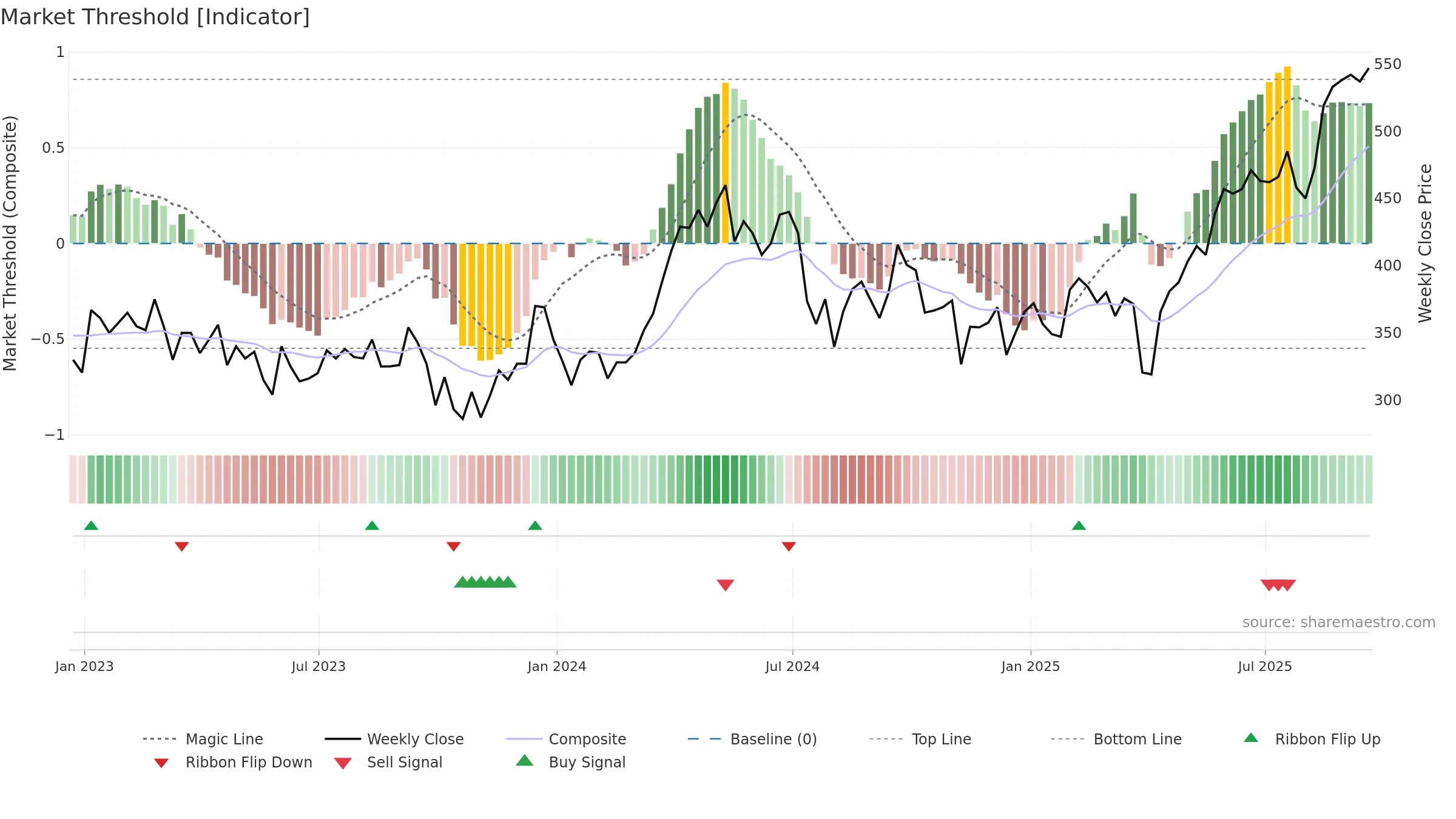
Task: Click the Jan 2024 x-axis label
Action: (x=557, y=666)
